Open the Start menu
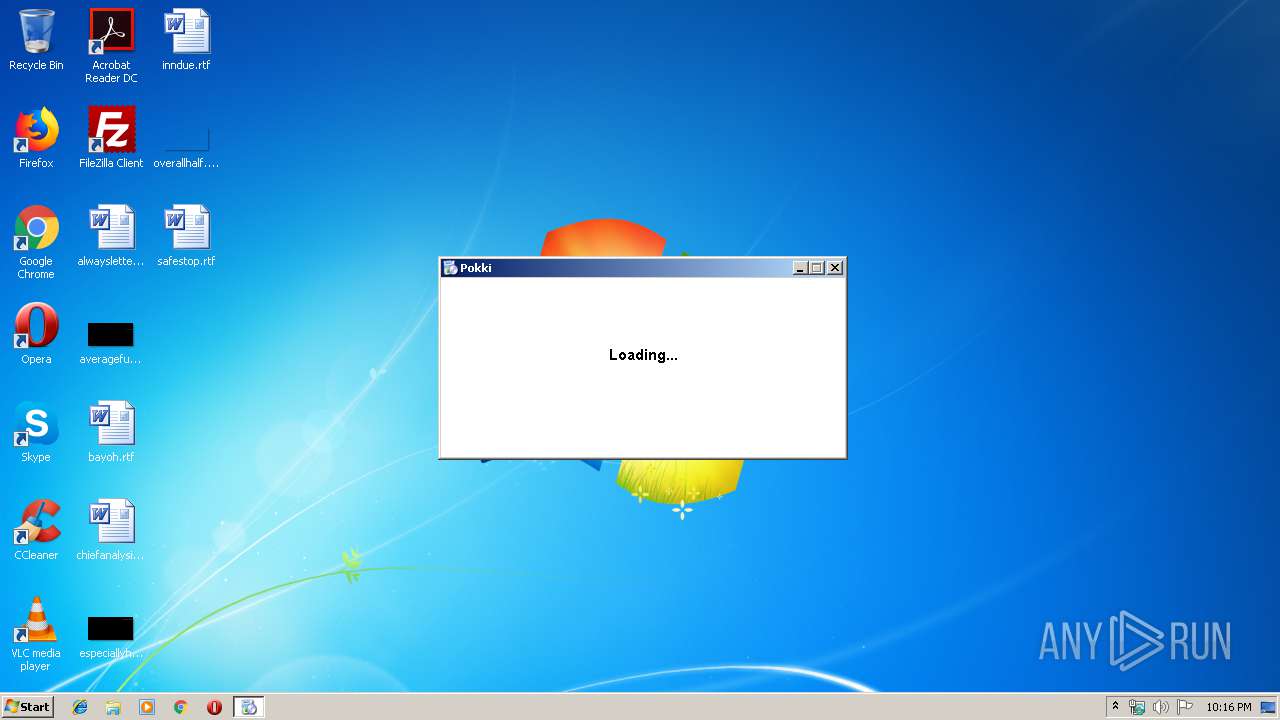This screenshot has width=1280, height=720. [x=28, y=706]
